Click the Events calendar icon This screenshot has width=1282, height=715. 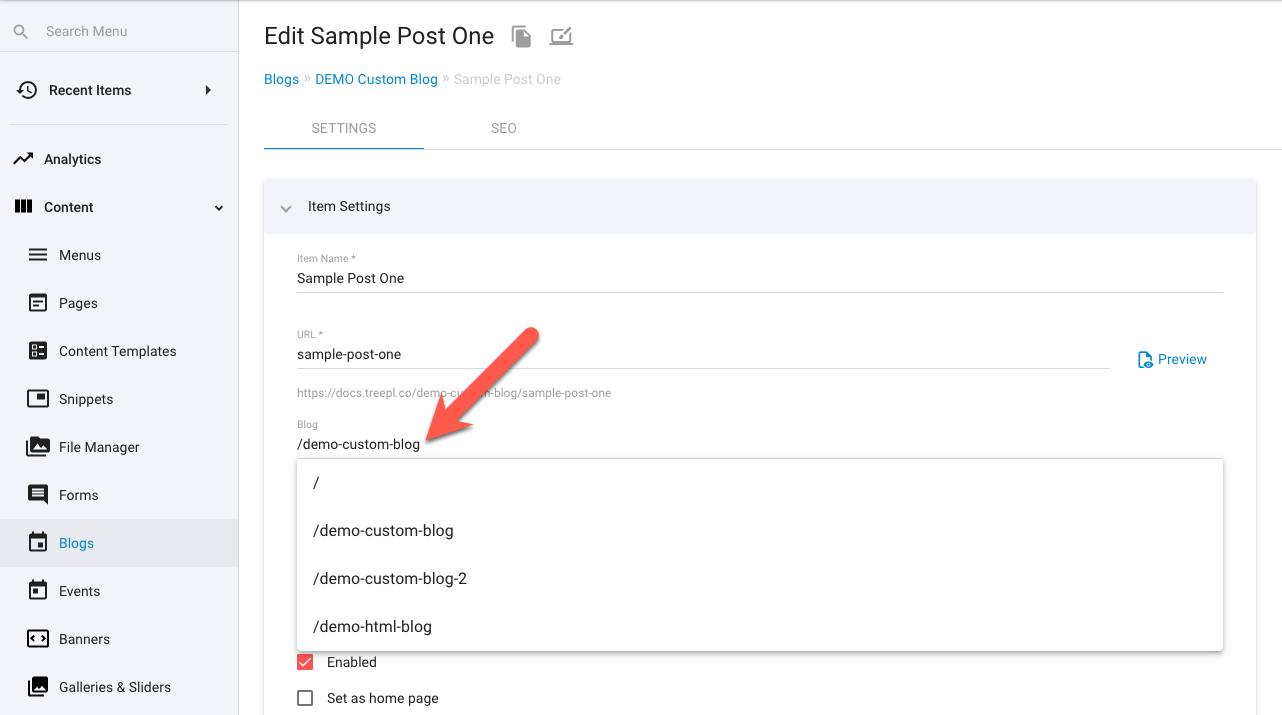38,591
